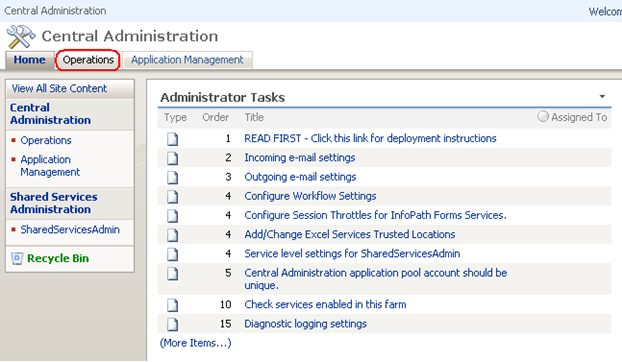Open the Application Management tab

(187, 60)
